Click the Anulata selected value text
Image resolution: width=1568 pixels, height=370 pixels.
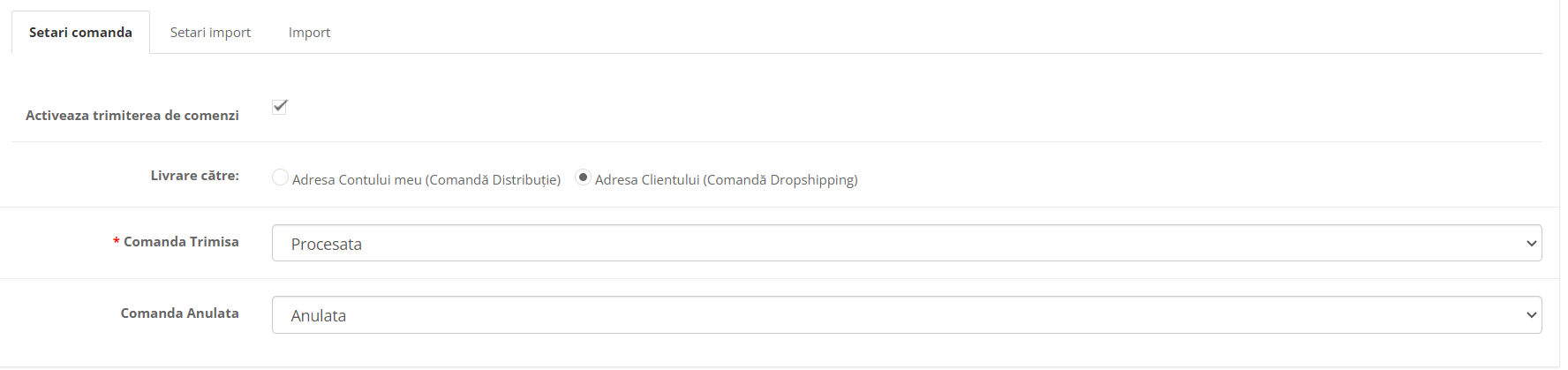[x=319, y=316]
